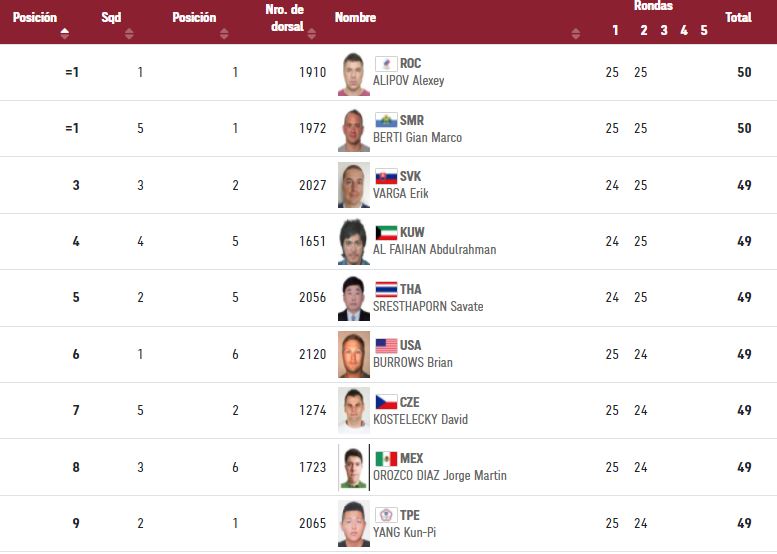Sort table by Sqd column
Viewport: 777px width, 554px height.
129,33
